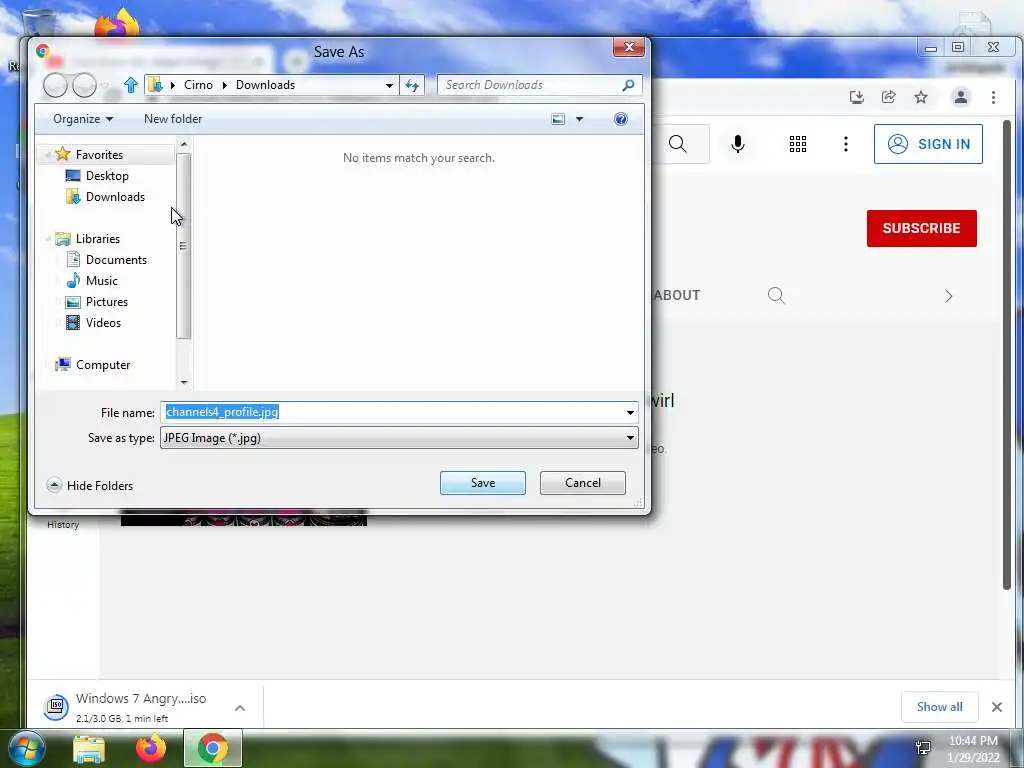Click the search magnifier in Save As dialog
The width and height of the screenshot is (1024, 768).
click(628, 85)
